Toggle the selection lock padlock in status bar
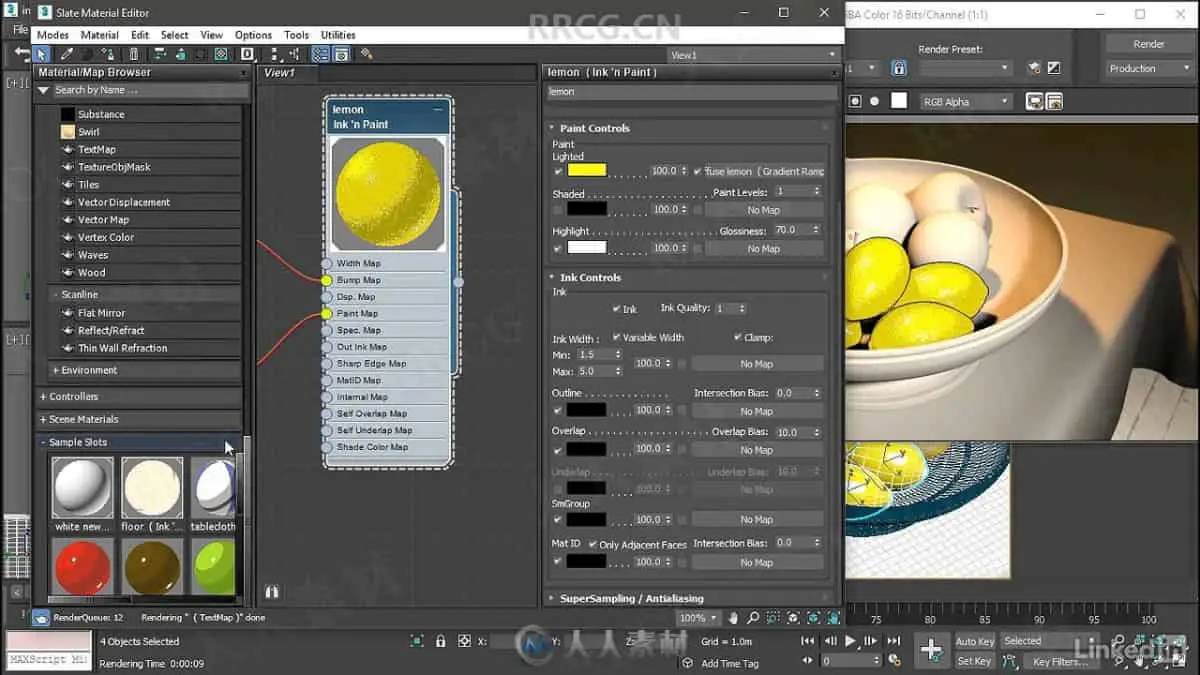 441,641
